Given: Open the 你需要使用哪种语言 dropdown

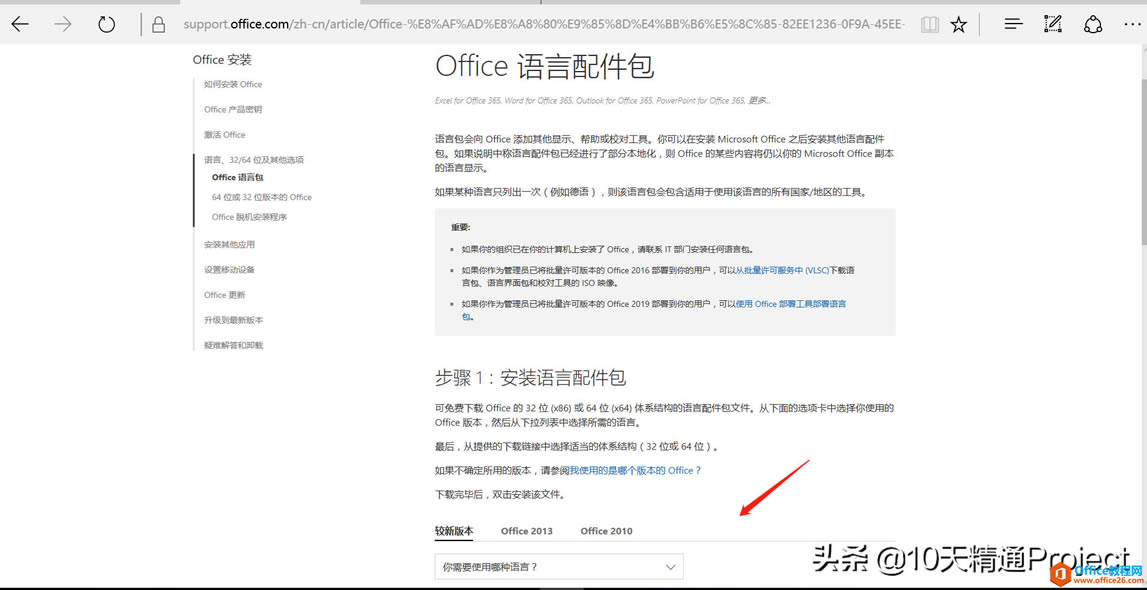Looking at the screenshot, I should (x=559, y=567).
